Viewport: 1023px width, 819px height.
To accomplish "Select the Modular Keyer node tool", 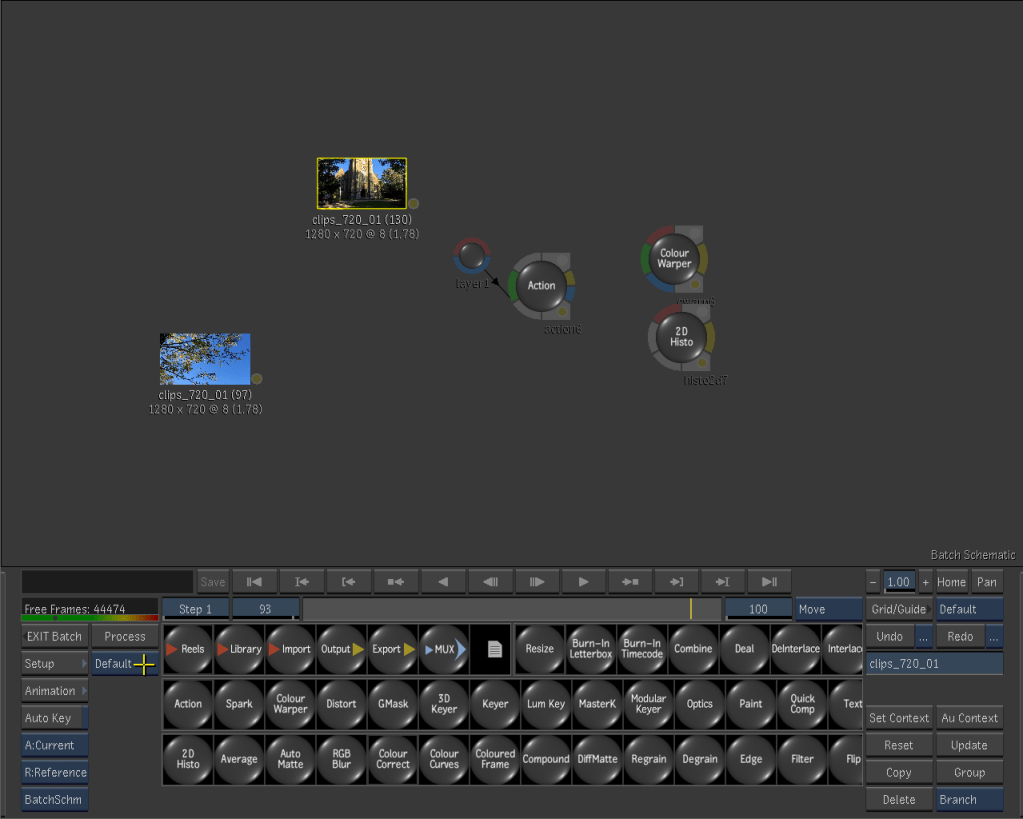I will point(648,704).
